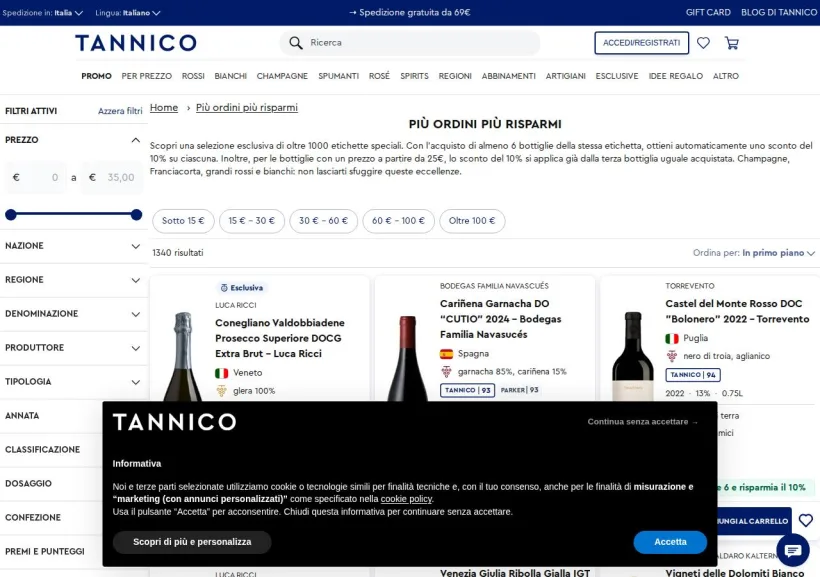Image resolution: width=820 pixels, height=577 pixels.
Task: Click the search magnifier icon
Action: tap(295, 43)
